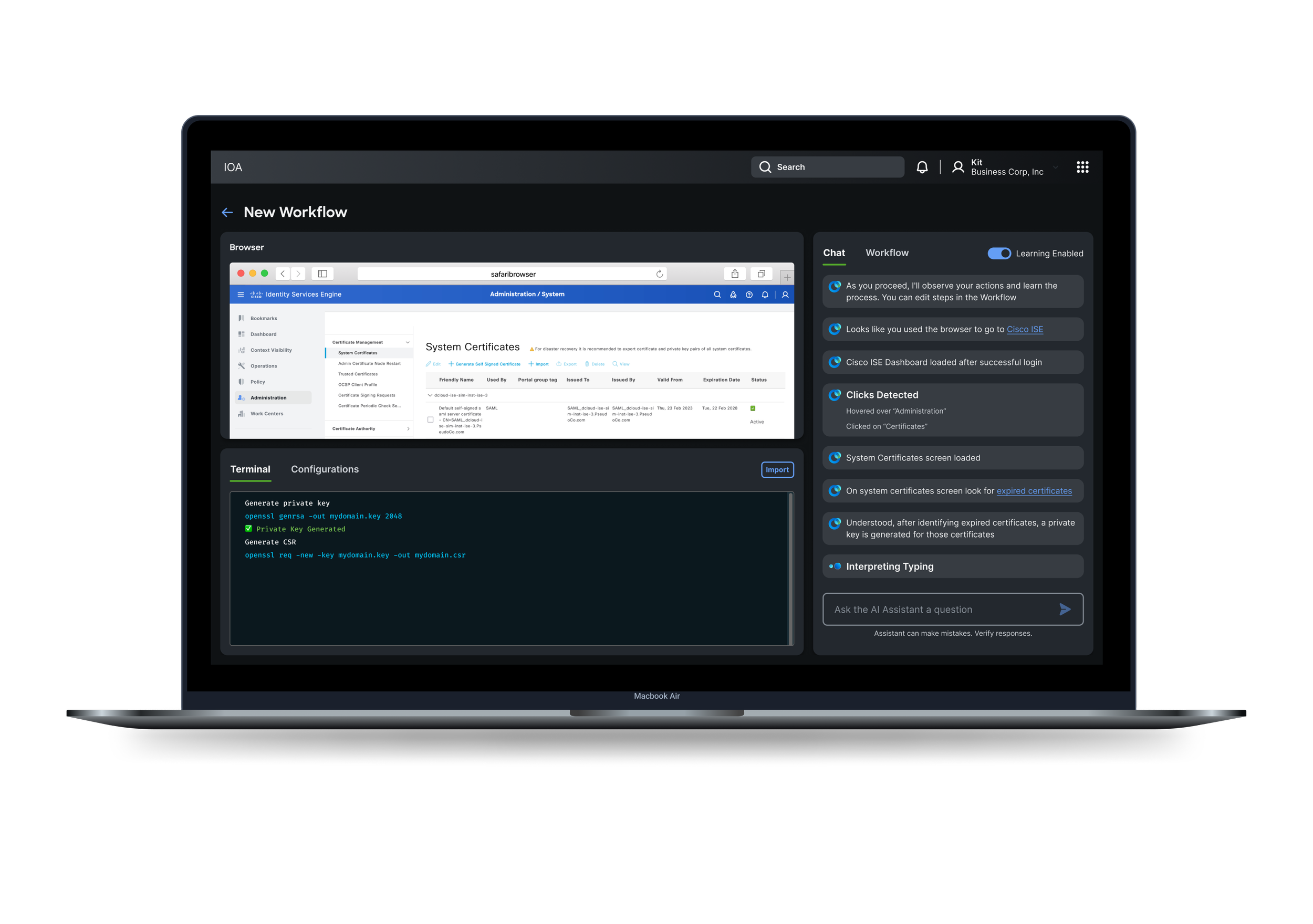Check the SAML certificate row checkbox

point(431,419)
